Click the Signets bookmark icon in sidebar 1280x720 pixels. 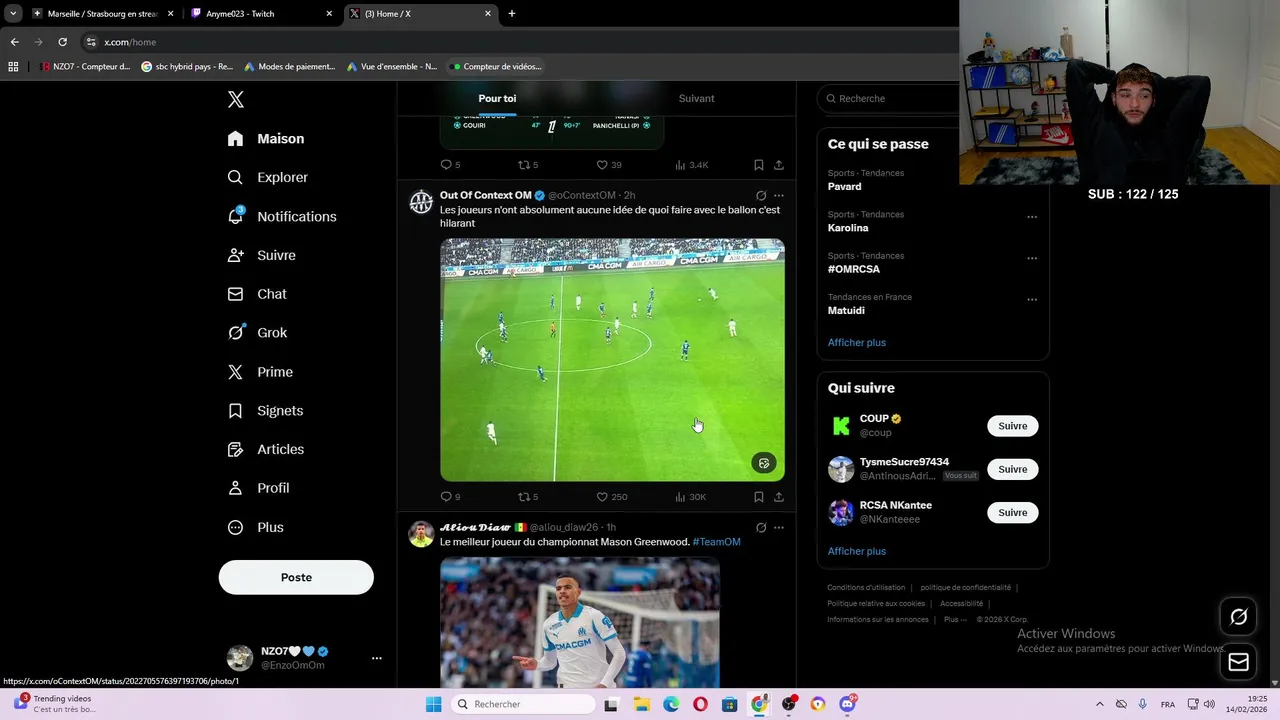coord(235,411)
